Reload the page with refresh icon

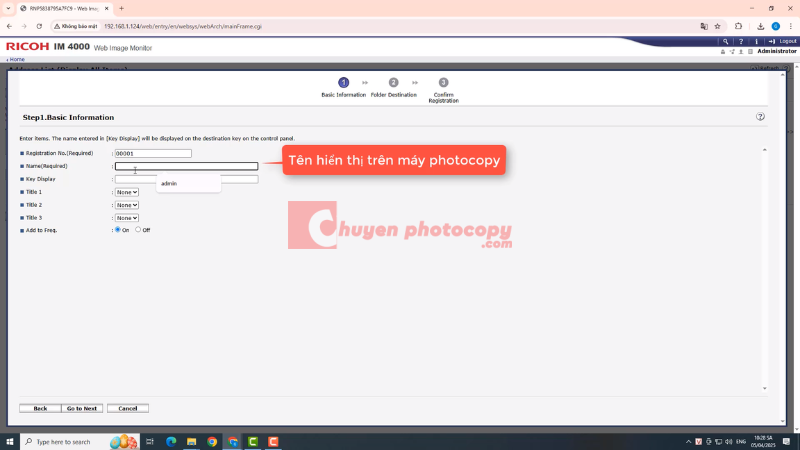[39, 26]
